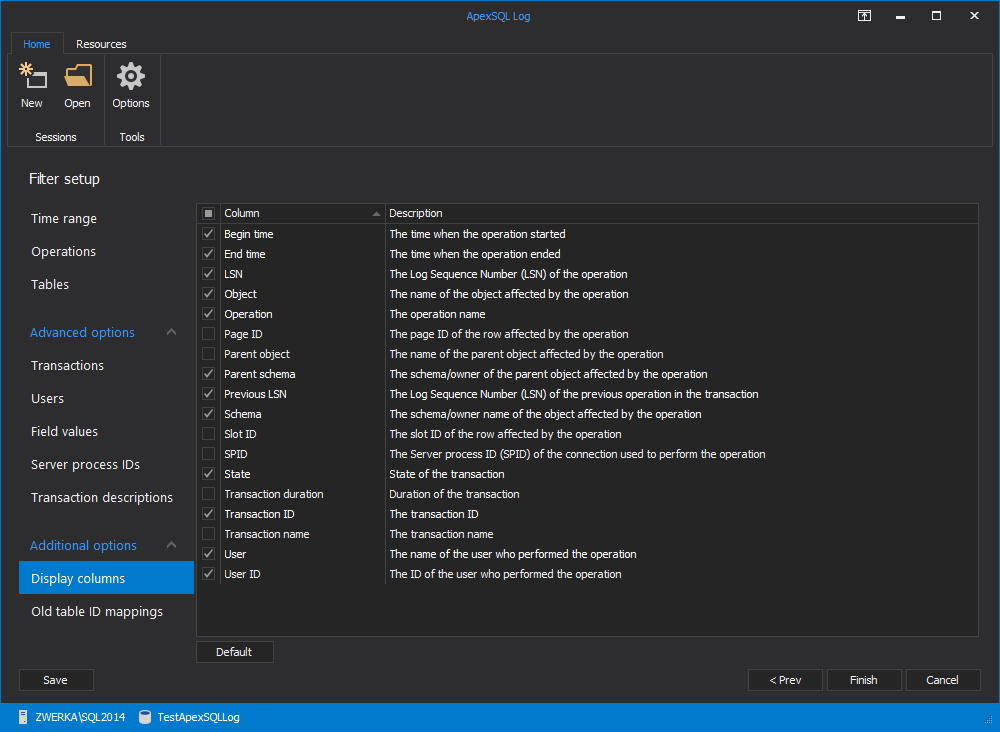
Task: Toggle the select-all columns header checkbox
Action: 209,213
